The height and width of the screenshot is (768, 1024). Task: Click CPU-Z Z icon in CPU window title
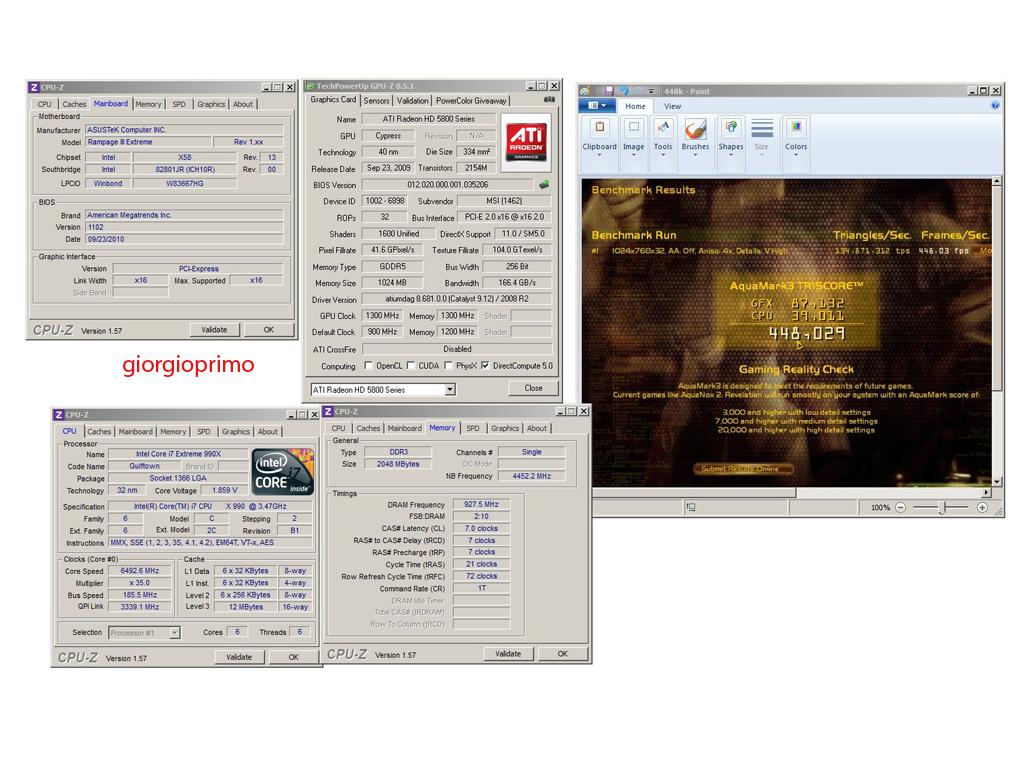tap(59, 415)
